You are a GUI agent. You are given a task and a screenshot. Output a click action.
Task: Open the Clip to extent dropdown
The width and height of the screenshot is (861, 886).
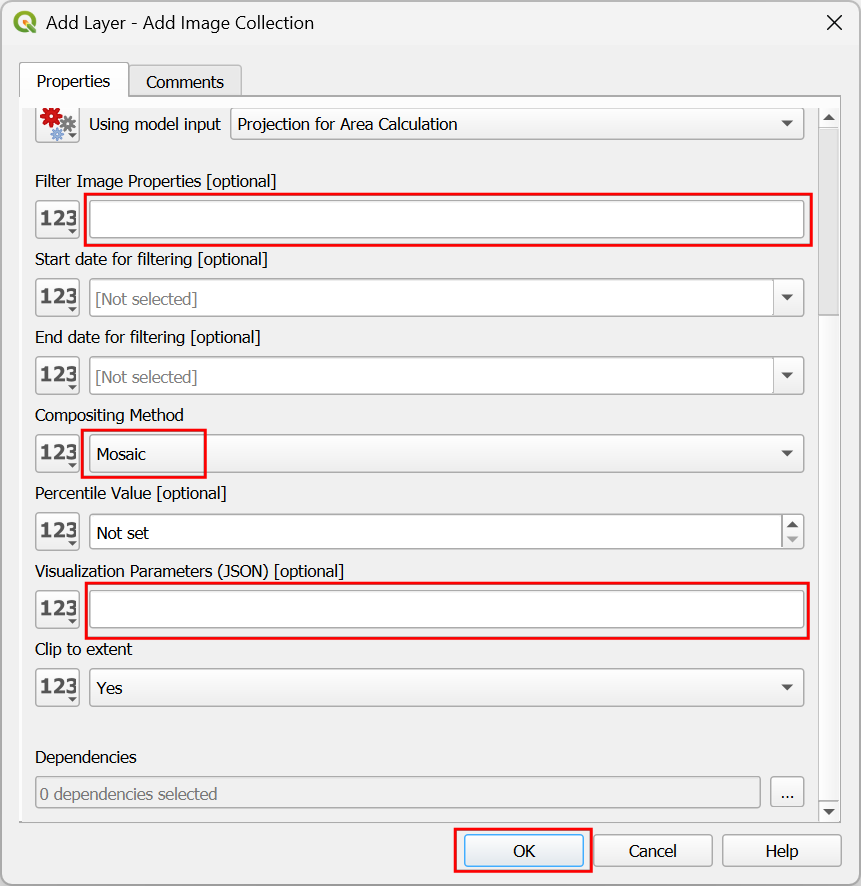click(446, 688)
